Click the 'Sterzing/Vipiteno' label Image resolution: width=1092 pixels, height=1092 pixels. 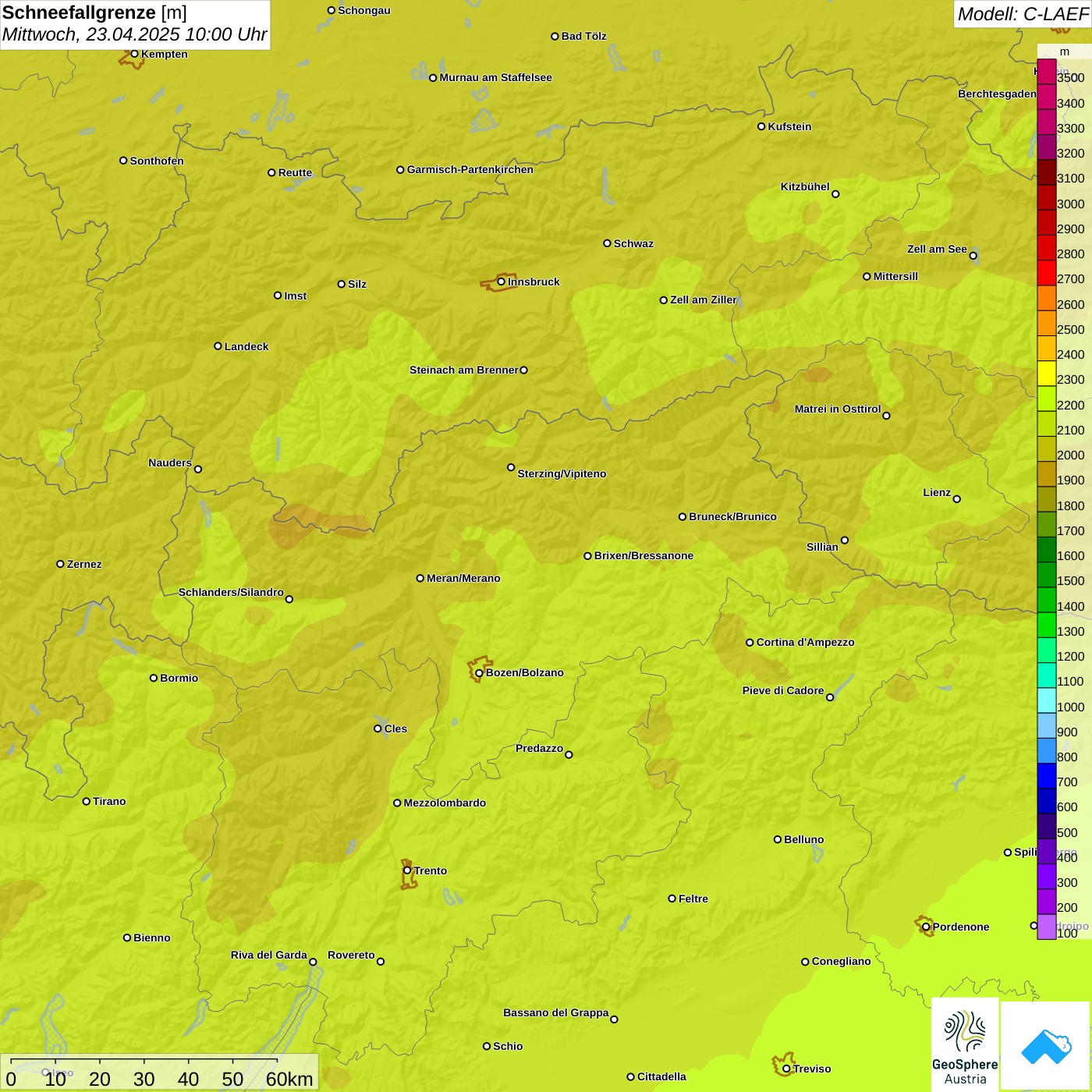[562, 473]
